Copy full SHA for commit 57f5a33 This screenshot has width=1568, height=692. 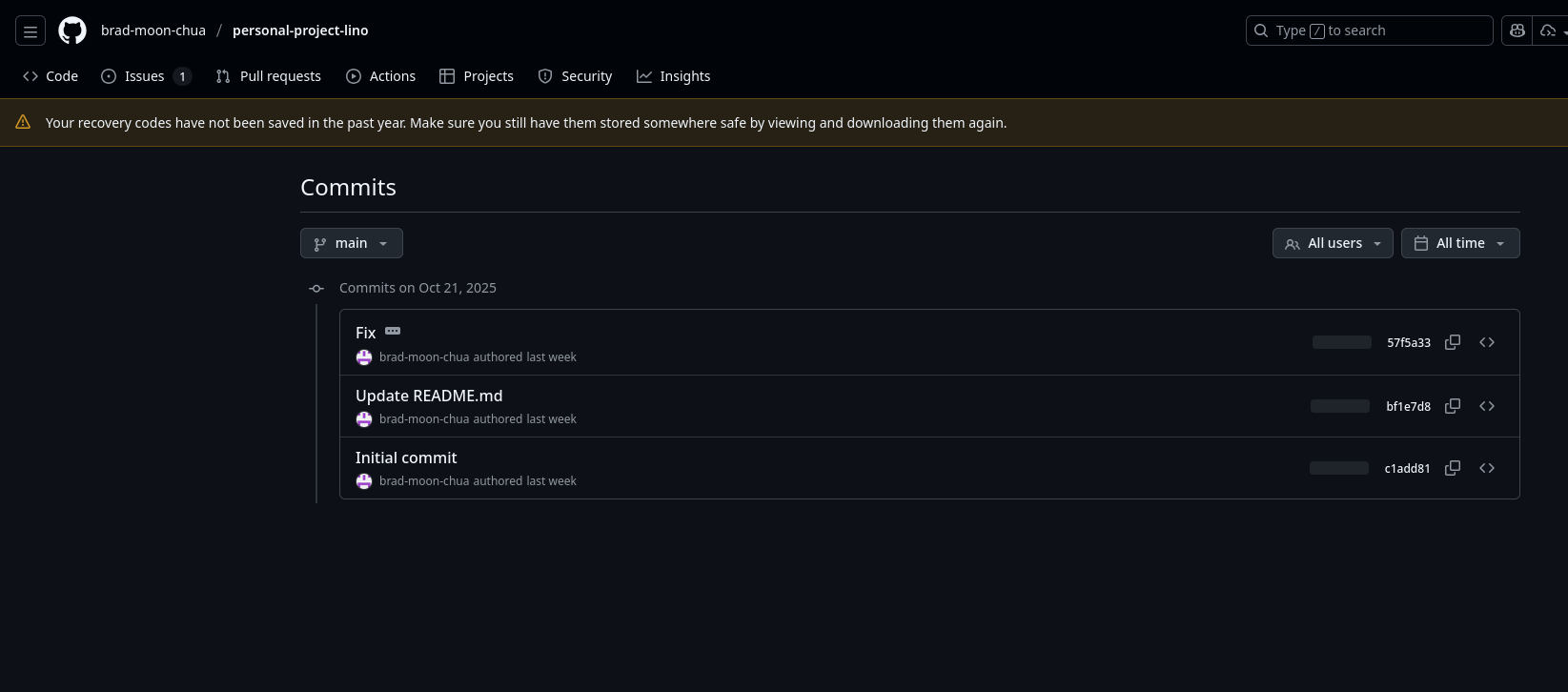click(x=1452, y=342)
